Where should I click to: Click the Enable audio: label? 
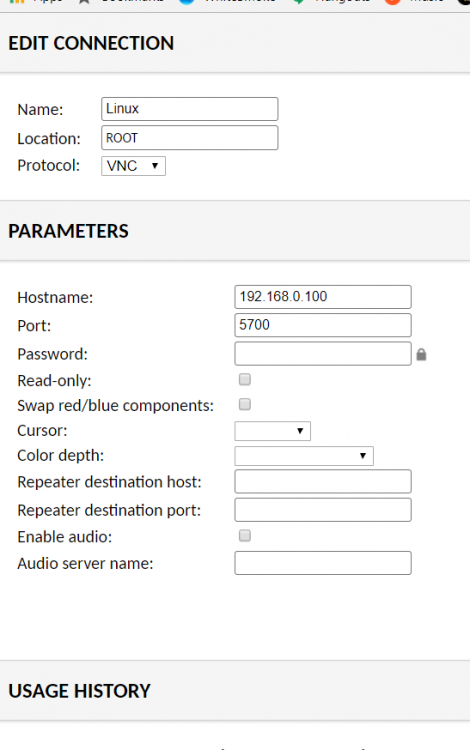click(x=65, y=537)
